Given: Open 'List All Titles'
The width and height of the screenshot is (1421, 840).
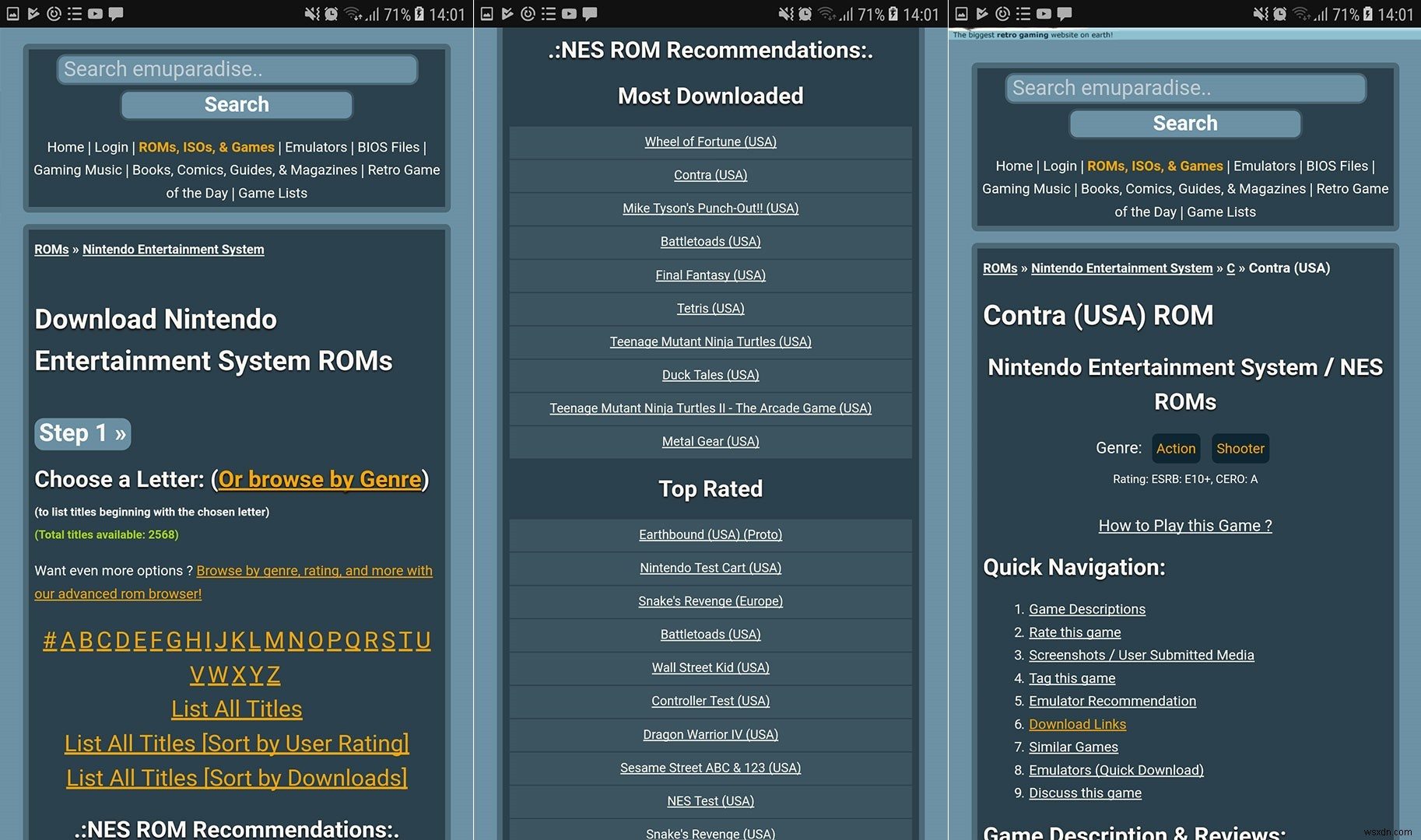Looking at the screenshot, I should (x=236, y=709).
